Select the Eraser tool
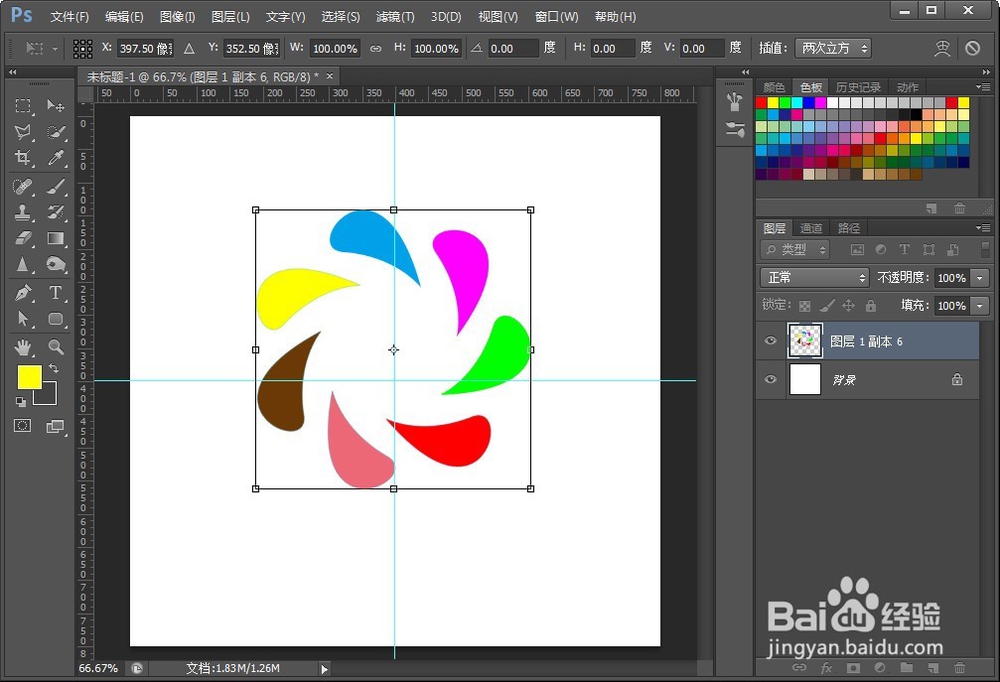The height and width of the screenshot is (682, 1000). (x=23, y=238)
